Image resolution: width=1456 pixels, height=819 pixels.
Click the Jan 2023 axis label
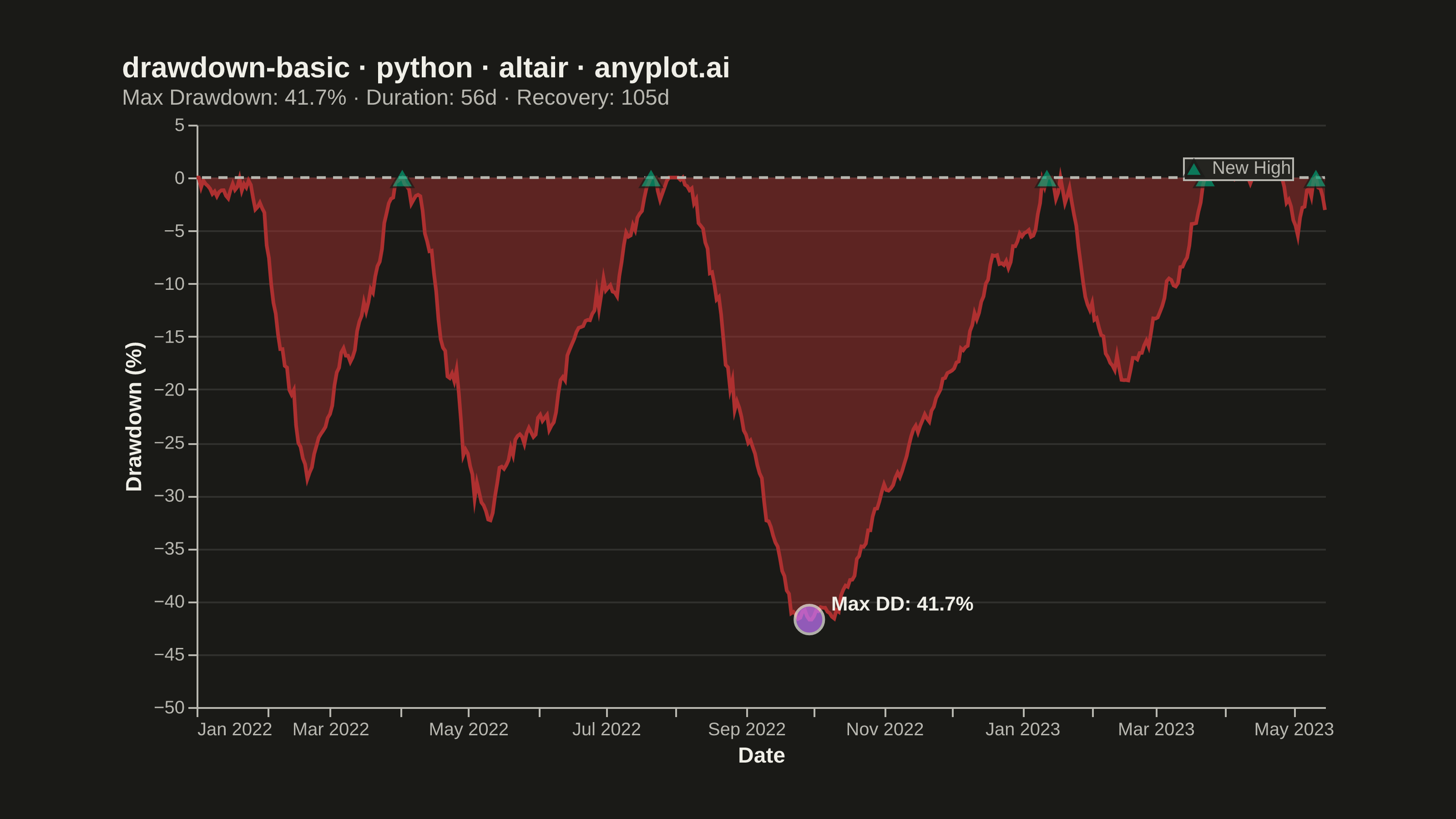1023,729
